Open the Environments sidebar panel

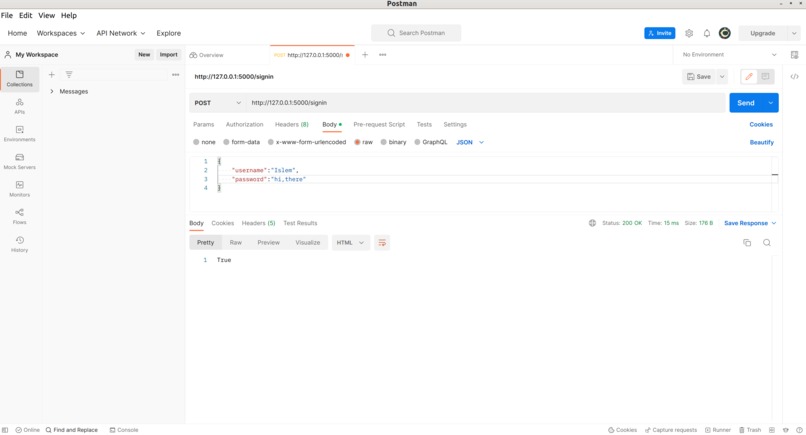(20, 134)
